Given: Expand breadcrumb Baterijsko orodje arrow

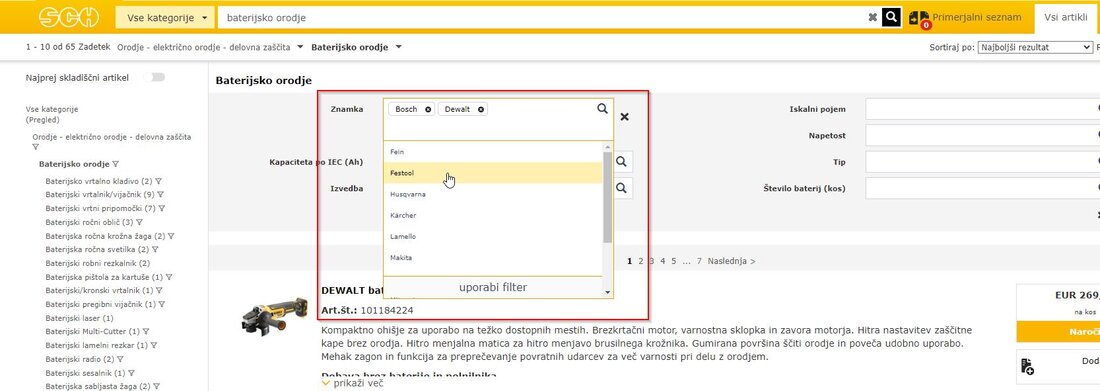Looking at the screenshot, I should pyautogui.click(x=398, y=47).
